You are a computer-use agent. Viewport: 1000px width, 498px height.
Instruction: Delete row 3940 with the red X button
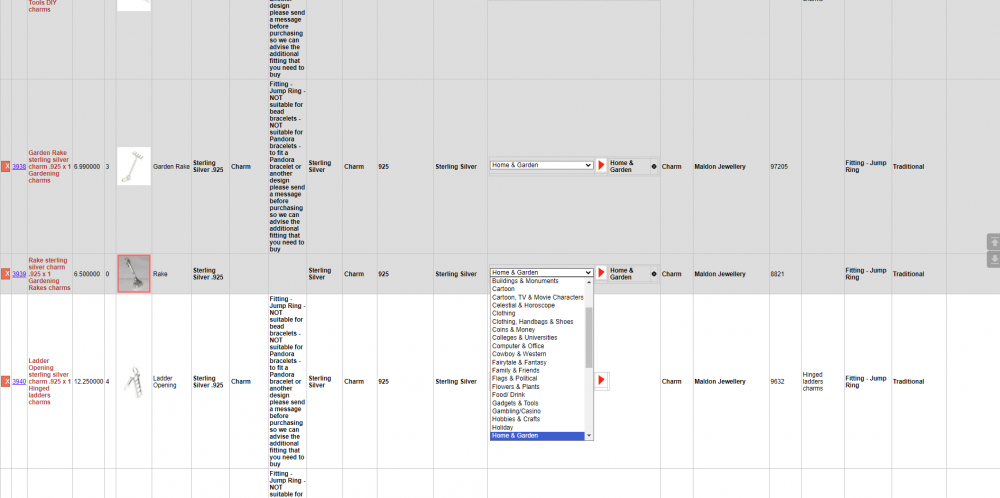tap(6, 381)
